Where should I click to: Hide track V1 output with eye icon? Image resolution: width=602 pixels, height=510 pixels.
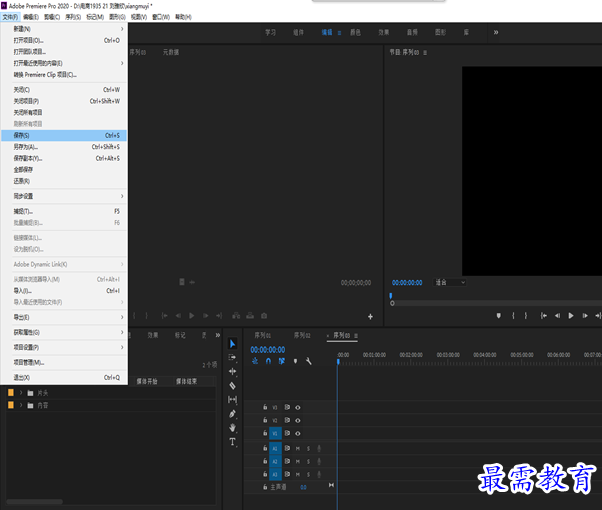pyautogui.click(x=298, y=434)
